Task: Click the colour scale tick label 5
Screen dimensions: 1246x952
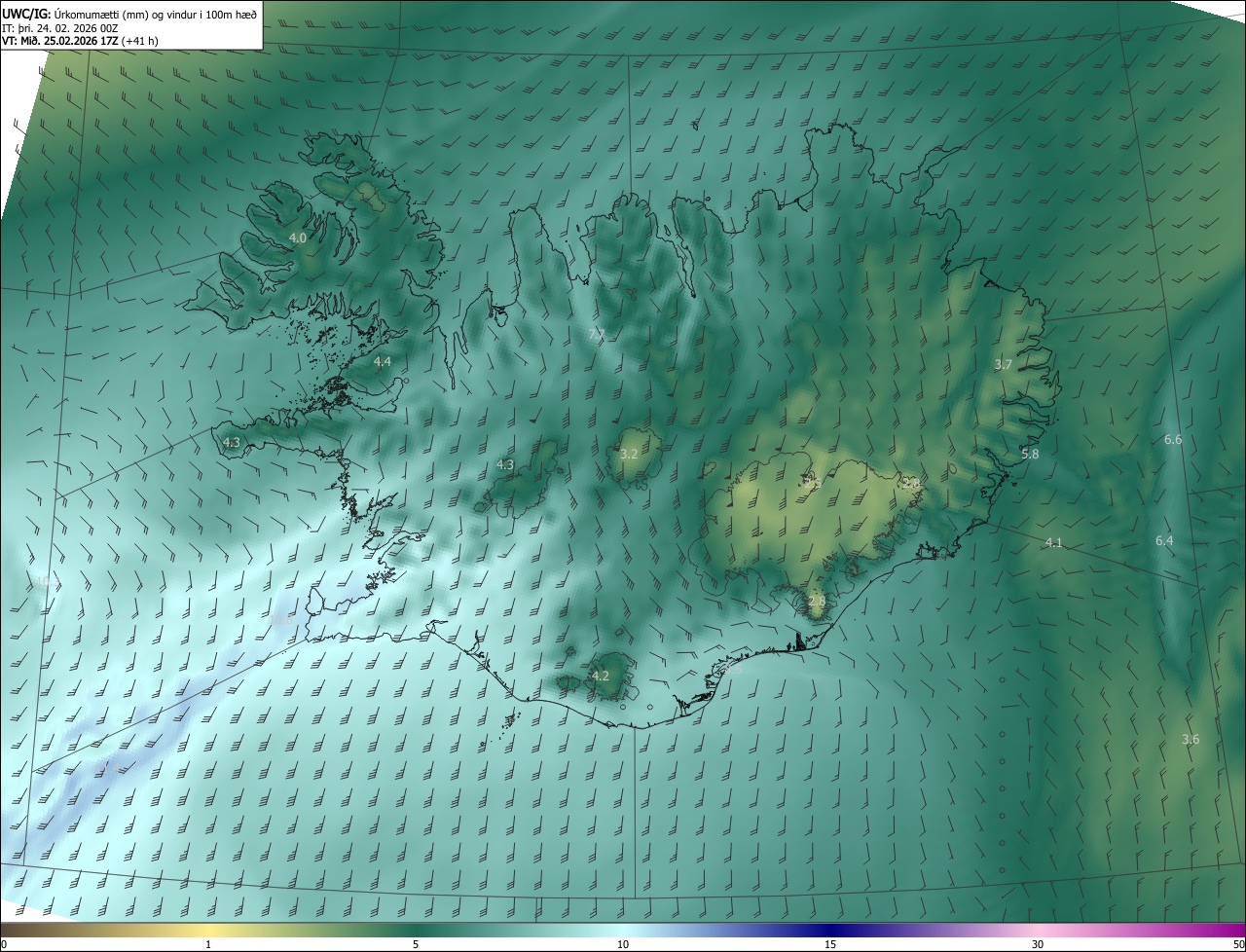Action: pyautogui.click(x=416, y=944)
